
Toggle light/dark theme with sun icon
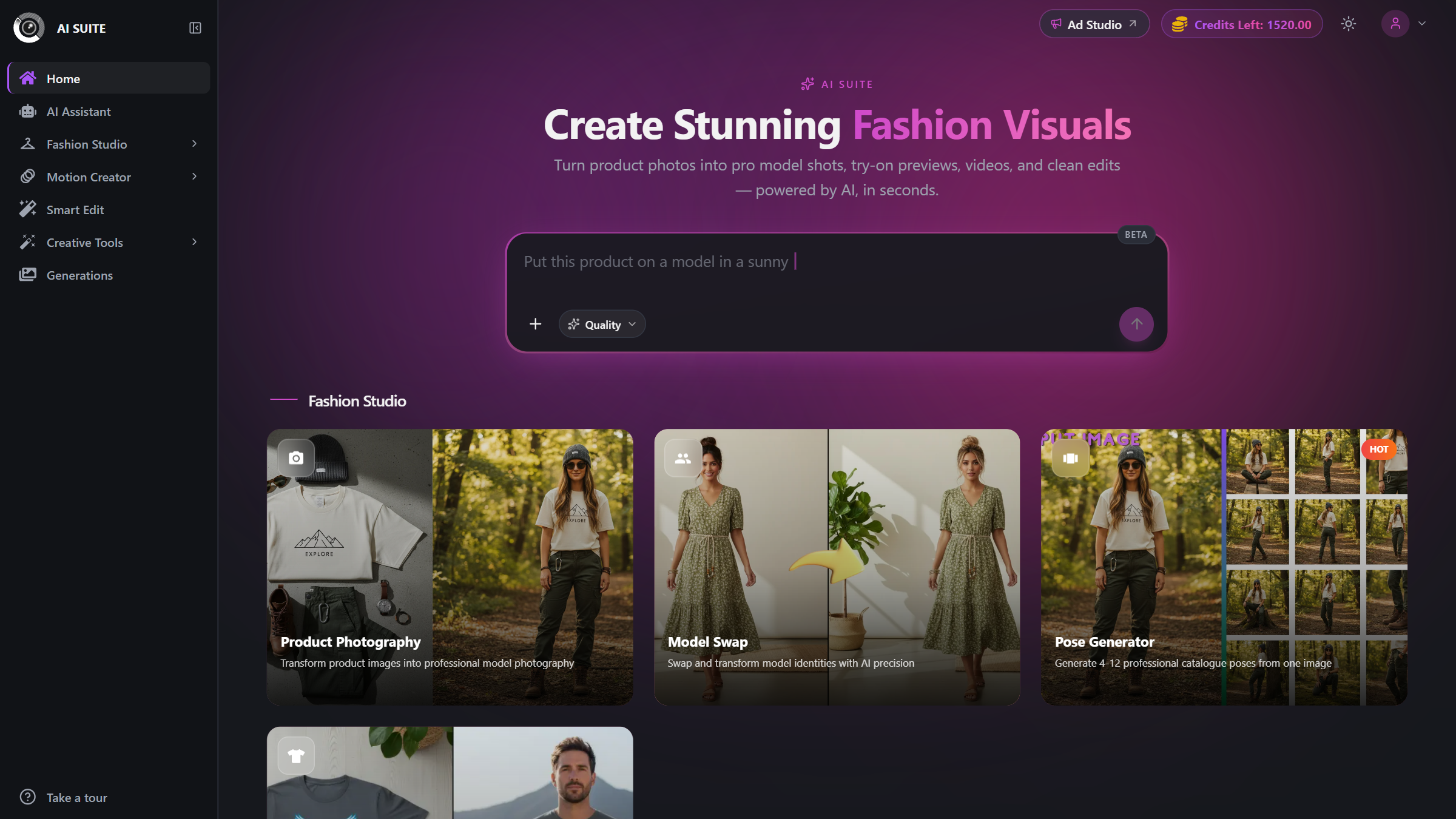(1349, 24)
